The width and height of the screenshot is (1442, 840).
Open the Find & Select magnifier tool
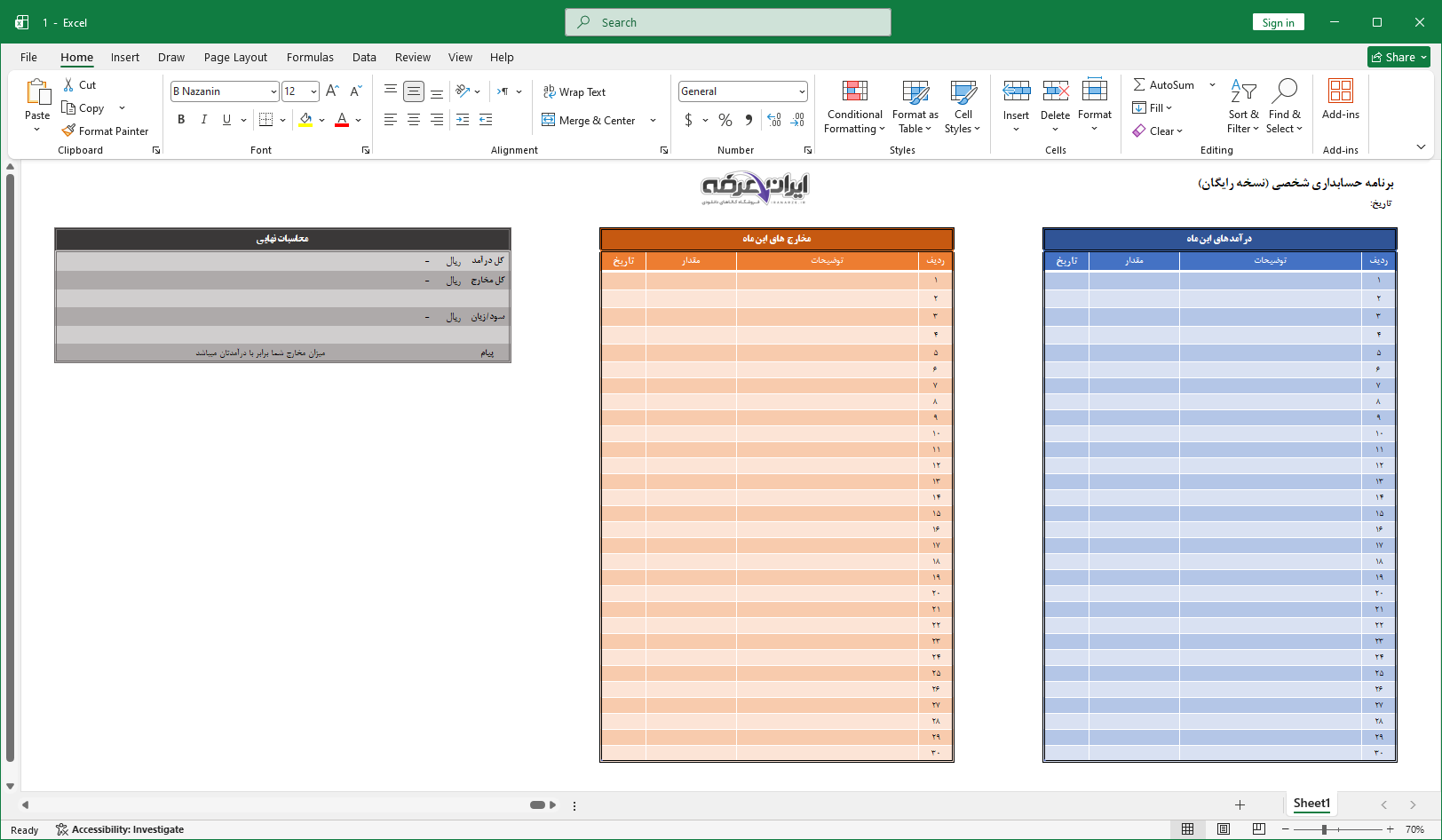[1284, 107]
